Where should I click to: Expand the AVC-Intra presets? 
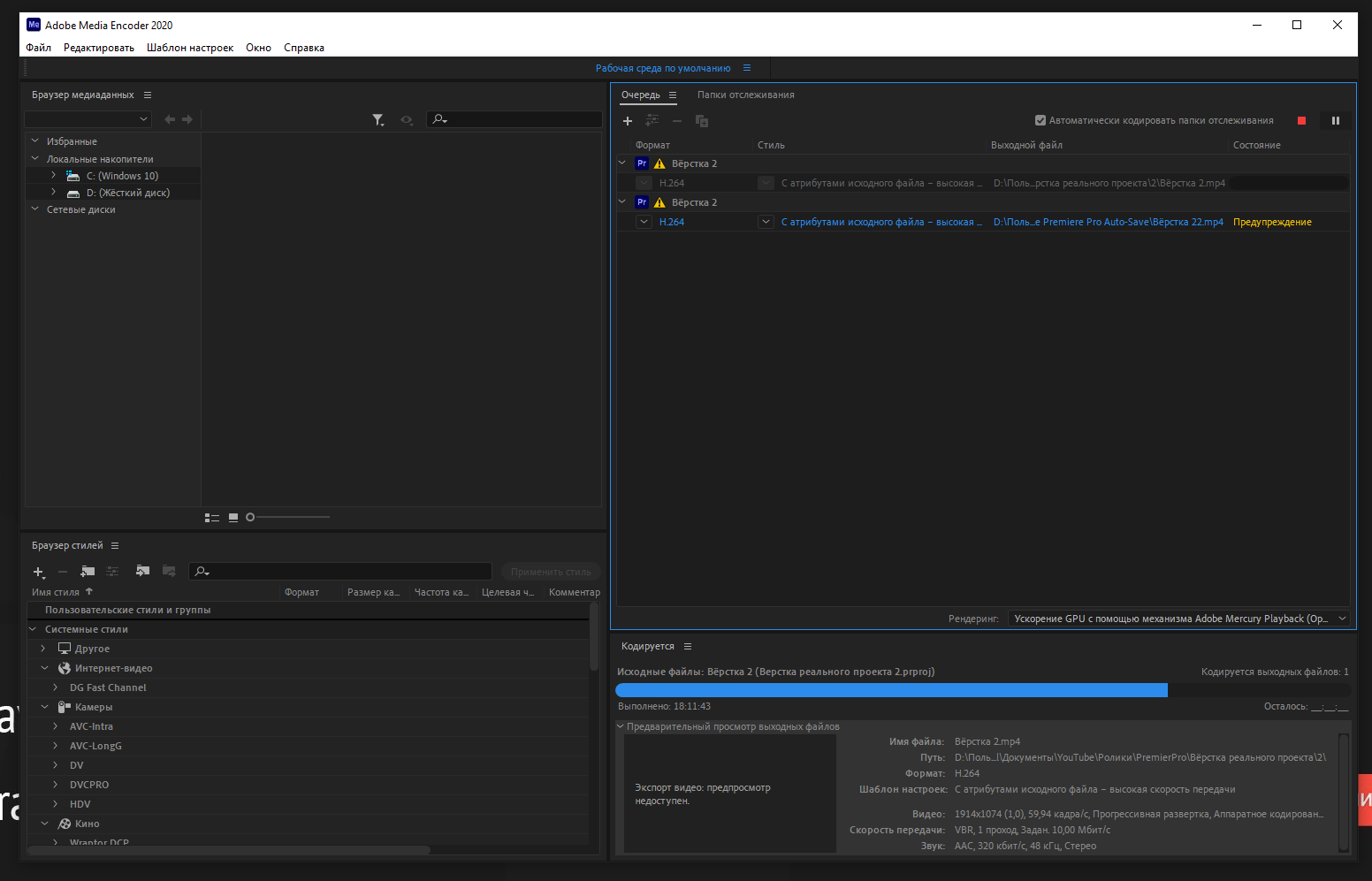coord(55,726)
